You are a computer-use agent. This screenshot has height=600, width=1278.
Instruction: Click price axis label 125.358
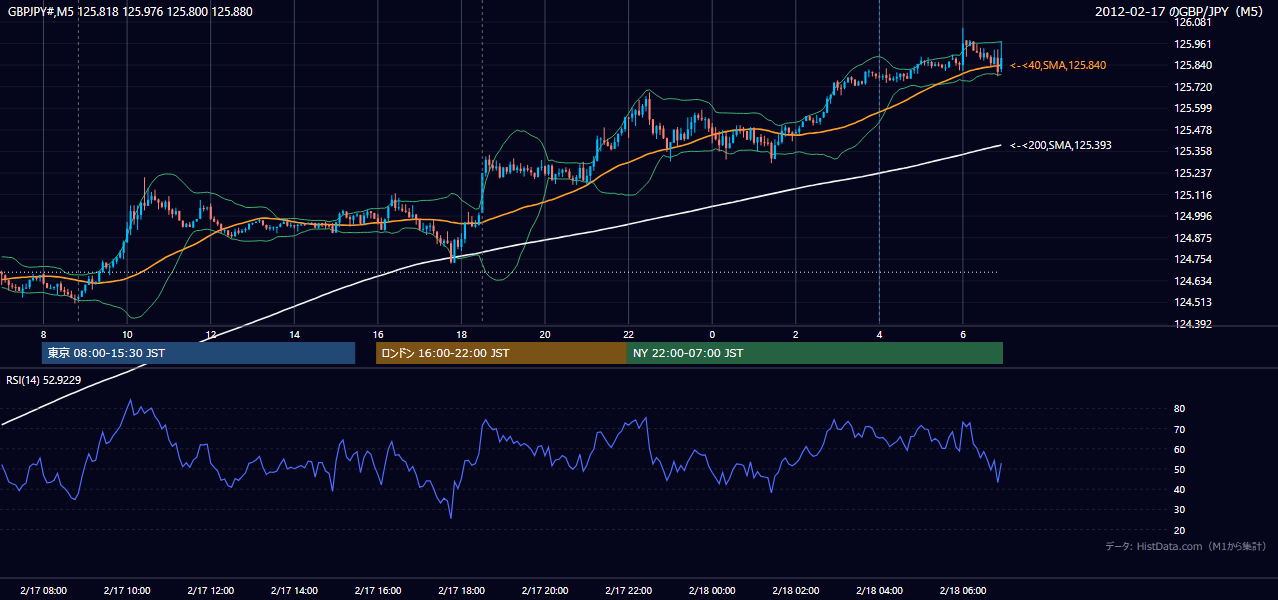[x=1194, y=152]
